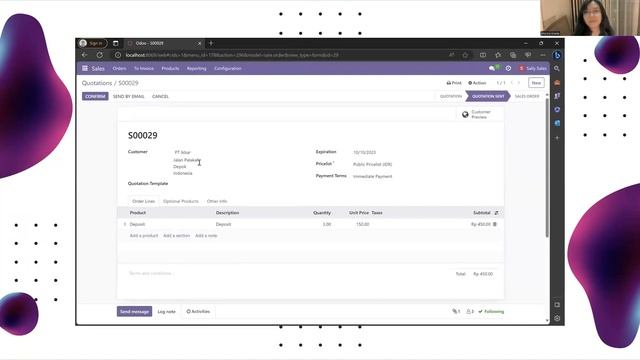Screen dimensions: 640x360
Task: Go to next record arrow
Action: (x=519, y=83)
